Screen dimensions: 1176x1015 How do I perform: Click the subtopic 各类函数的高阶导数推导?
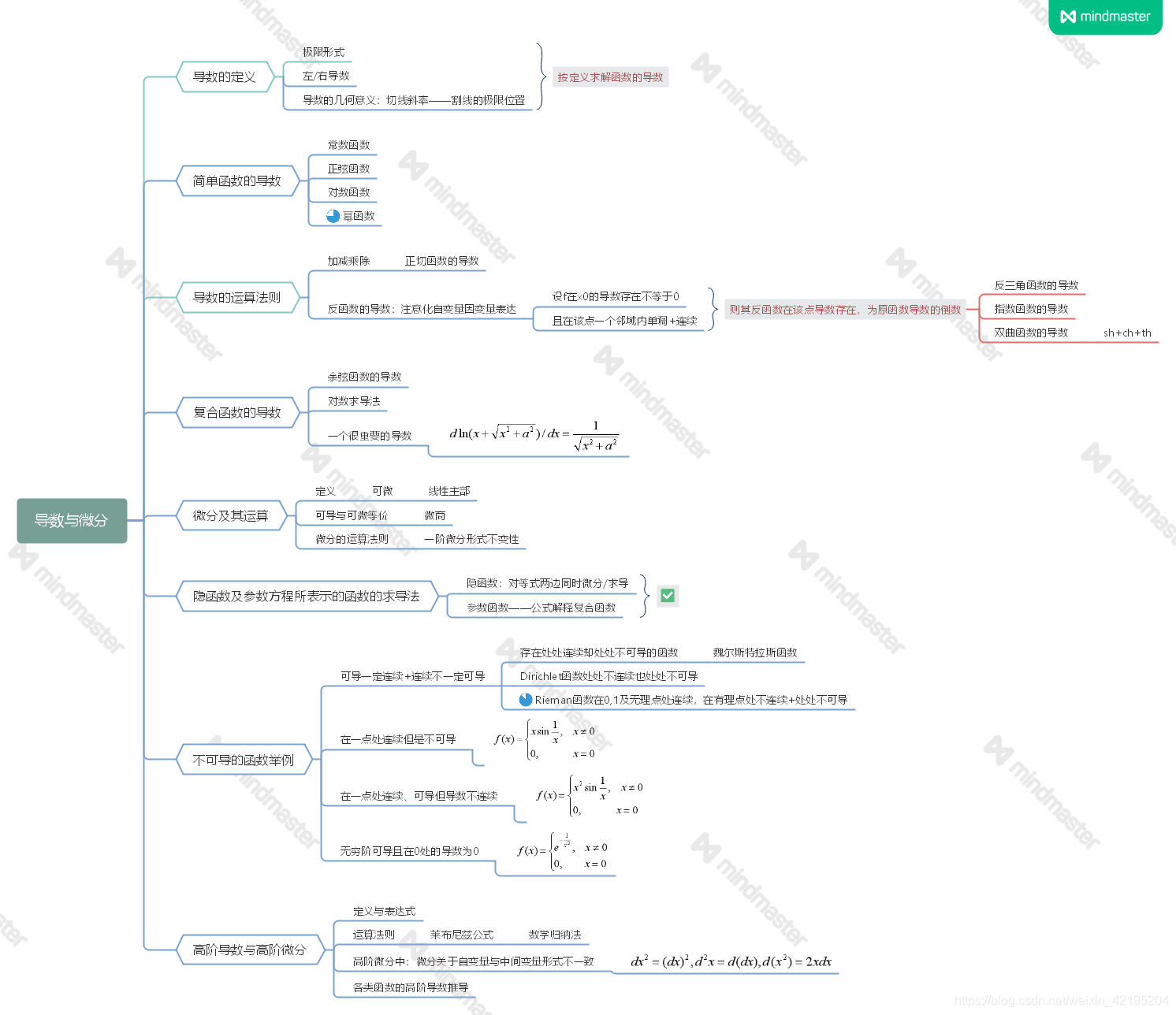[411, 987]
